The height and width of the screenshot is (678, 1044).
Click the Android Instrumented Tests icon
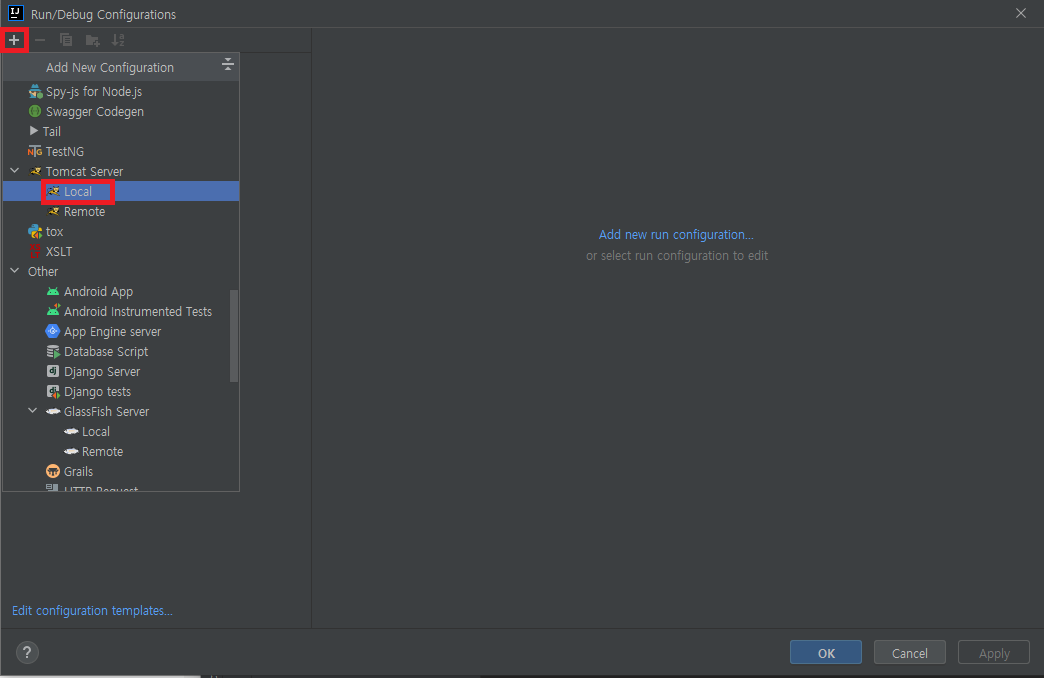(53, 310)
